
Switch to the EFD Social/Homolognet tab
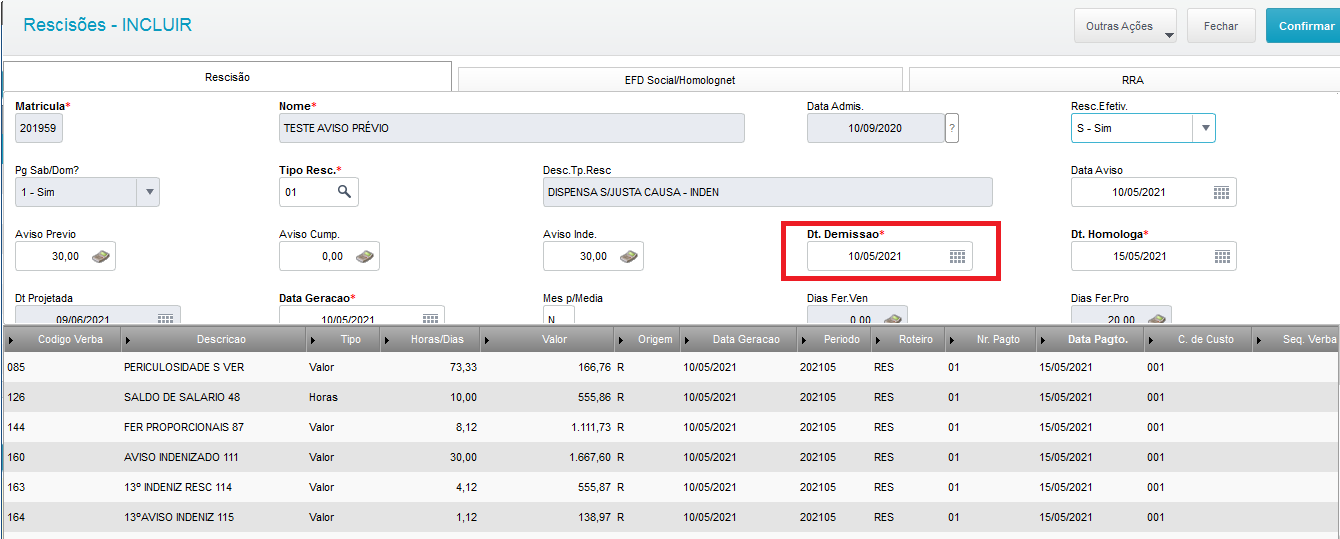pos(680,80)
